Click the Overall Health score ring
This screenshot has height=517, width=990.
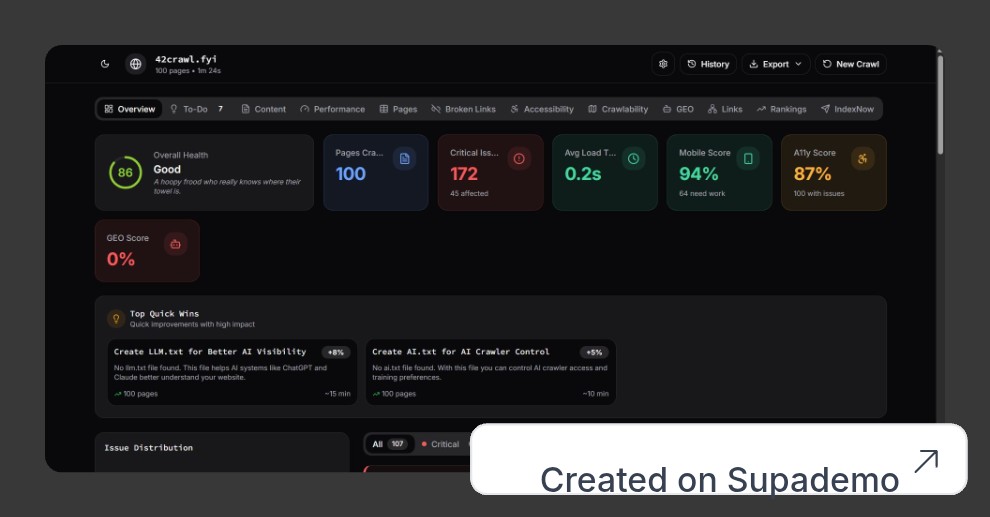(125, 173)
